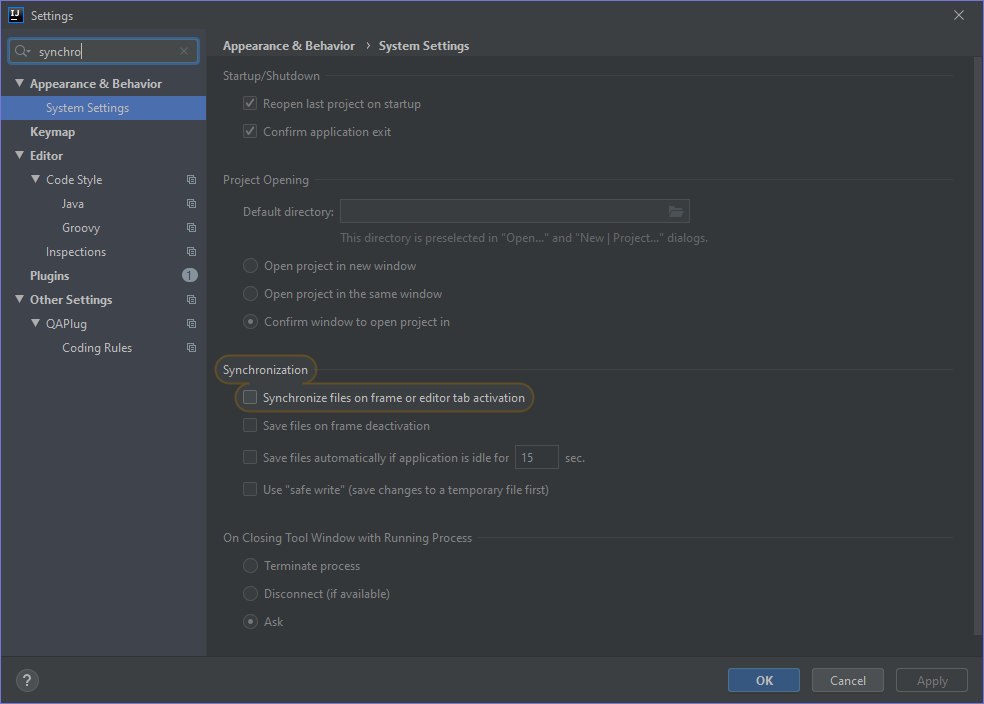Enable Save files on frame deactivation

coord(250,425)
